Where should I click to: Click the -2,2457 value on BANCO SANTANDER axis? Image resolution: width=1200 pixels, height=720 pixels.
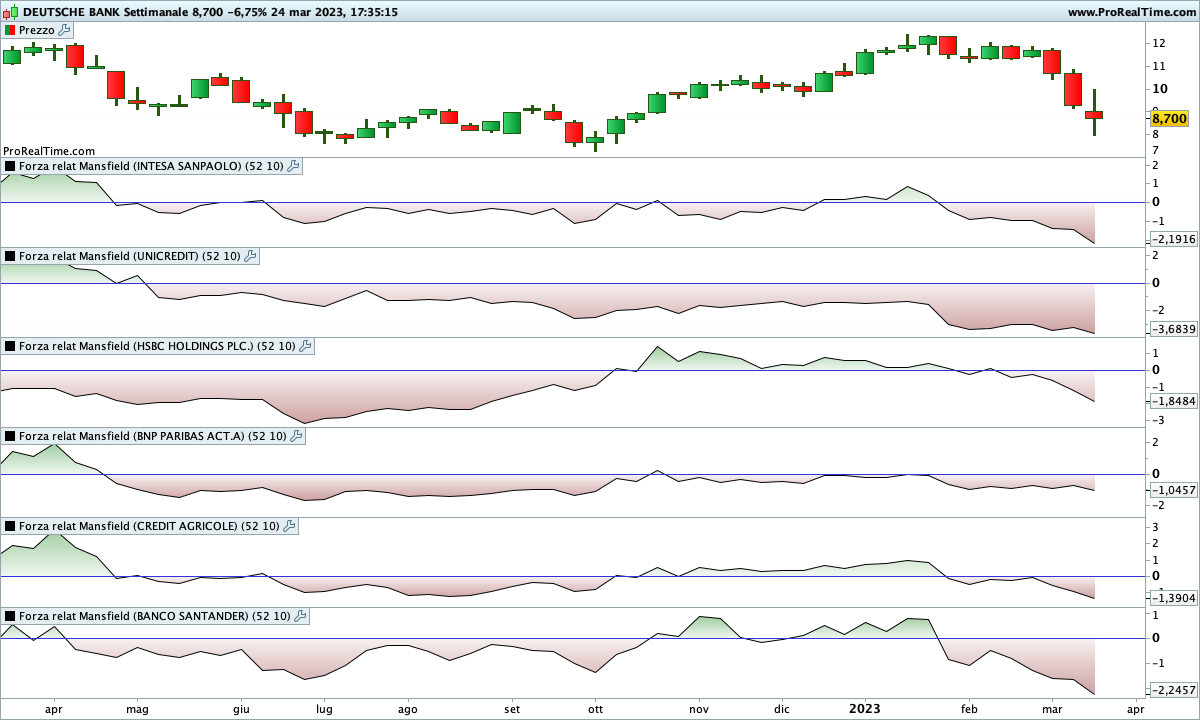tap(1173, 690)
